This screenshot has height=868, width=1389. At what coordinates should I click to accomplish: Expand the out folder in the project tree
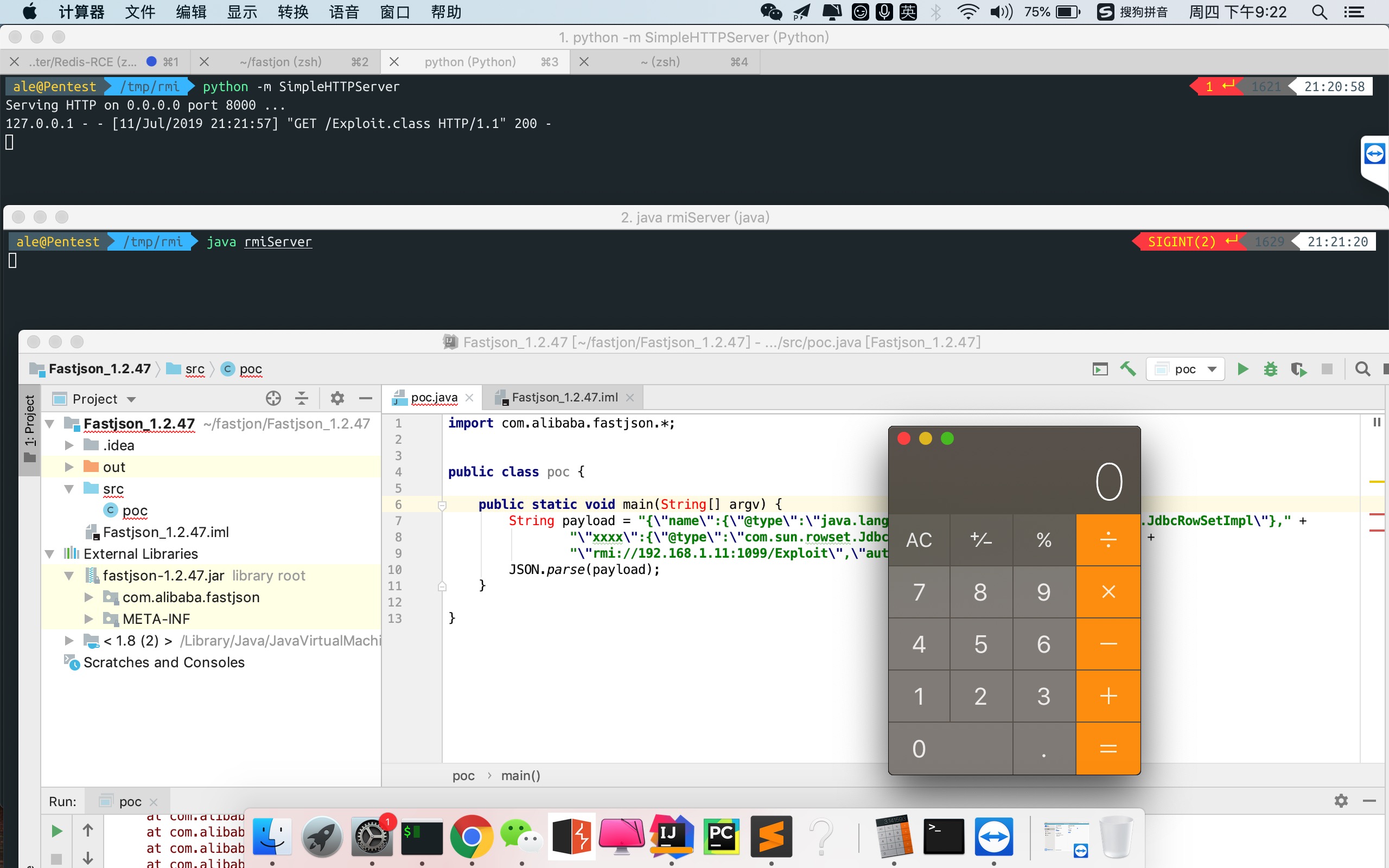pos(69,467)
